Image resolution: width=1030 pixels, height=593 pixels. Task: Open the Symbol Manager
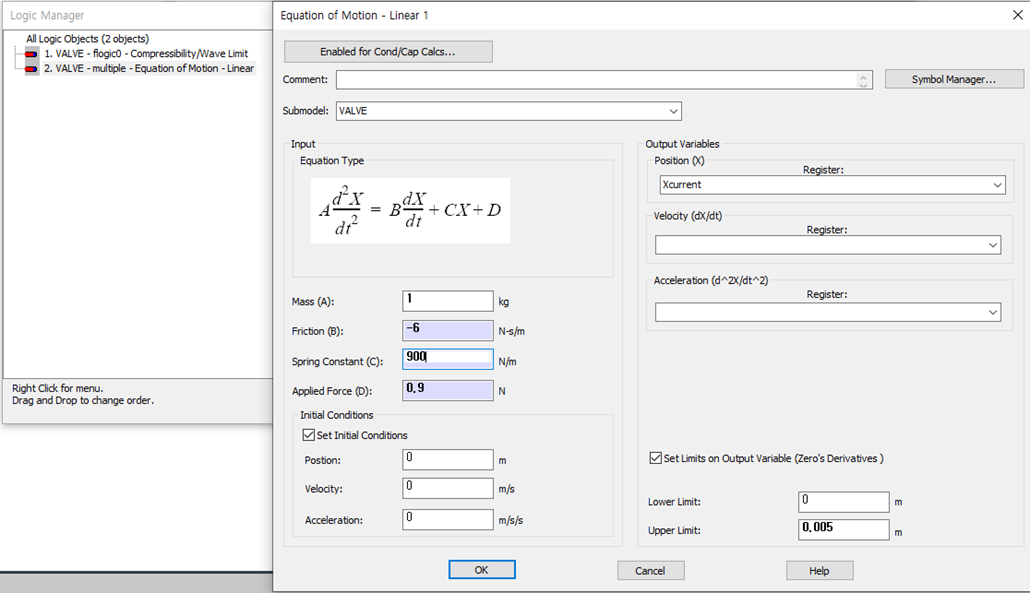tap(954, 79)
